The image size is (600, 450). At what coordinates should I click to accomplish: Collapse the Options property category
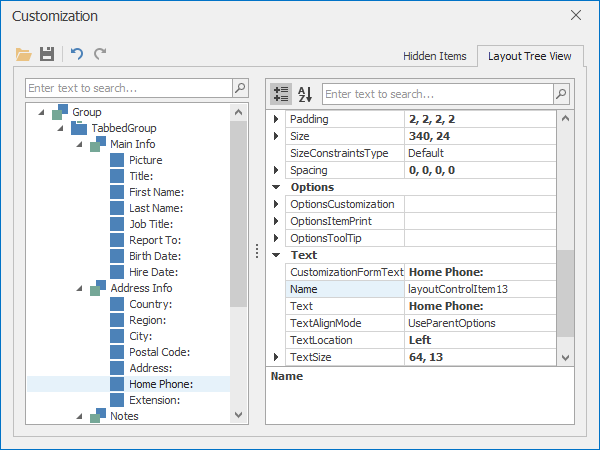(277, 187)
